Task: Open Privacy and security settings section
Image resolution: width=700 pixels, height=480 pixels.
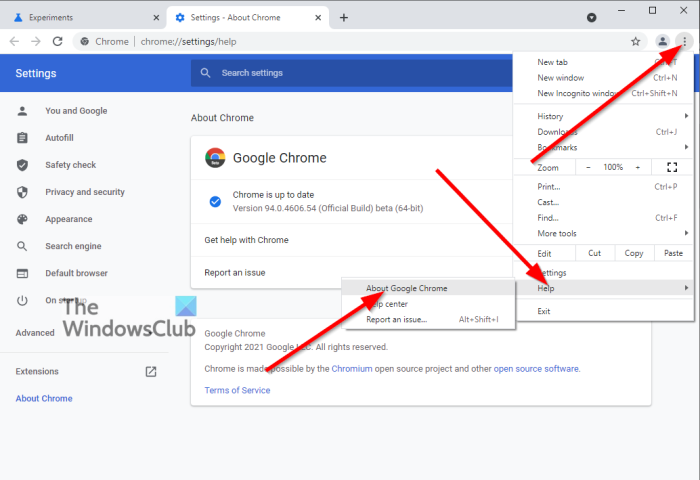Action: (x=85, y=192)
